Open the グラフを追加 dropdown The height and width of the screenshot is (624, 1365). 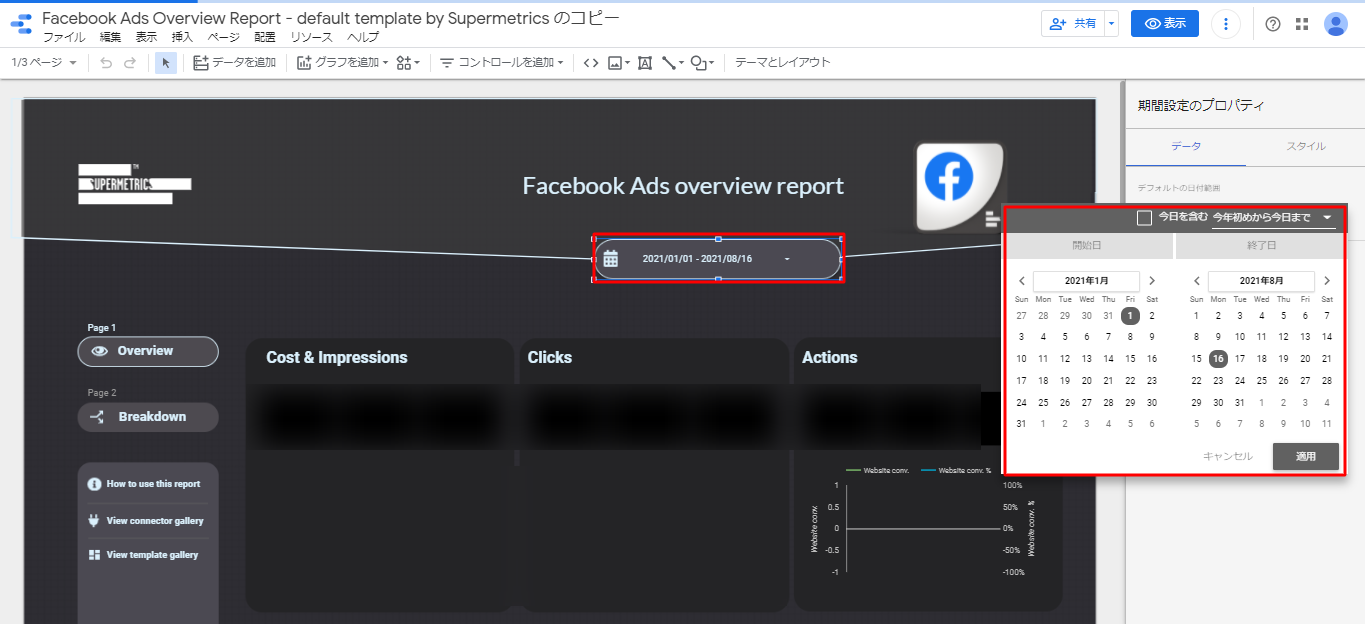[343, 63]
